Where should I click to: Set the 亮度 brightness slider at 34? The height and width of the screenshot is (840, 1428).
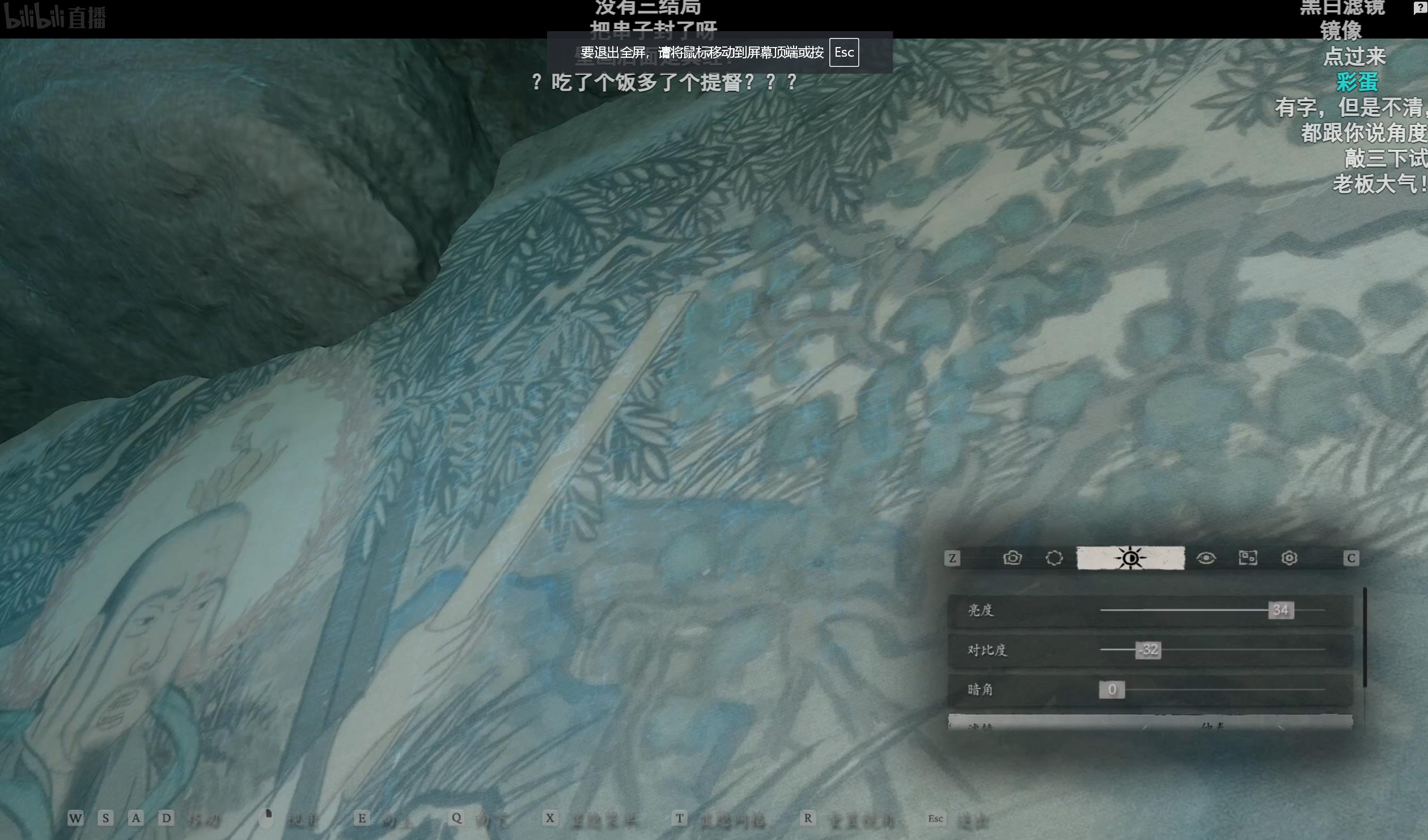[x=1281, y=610]
